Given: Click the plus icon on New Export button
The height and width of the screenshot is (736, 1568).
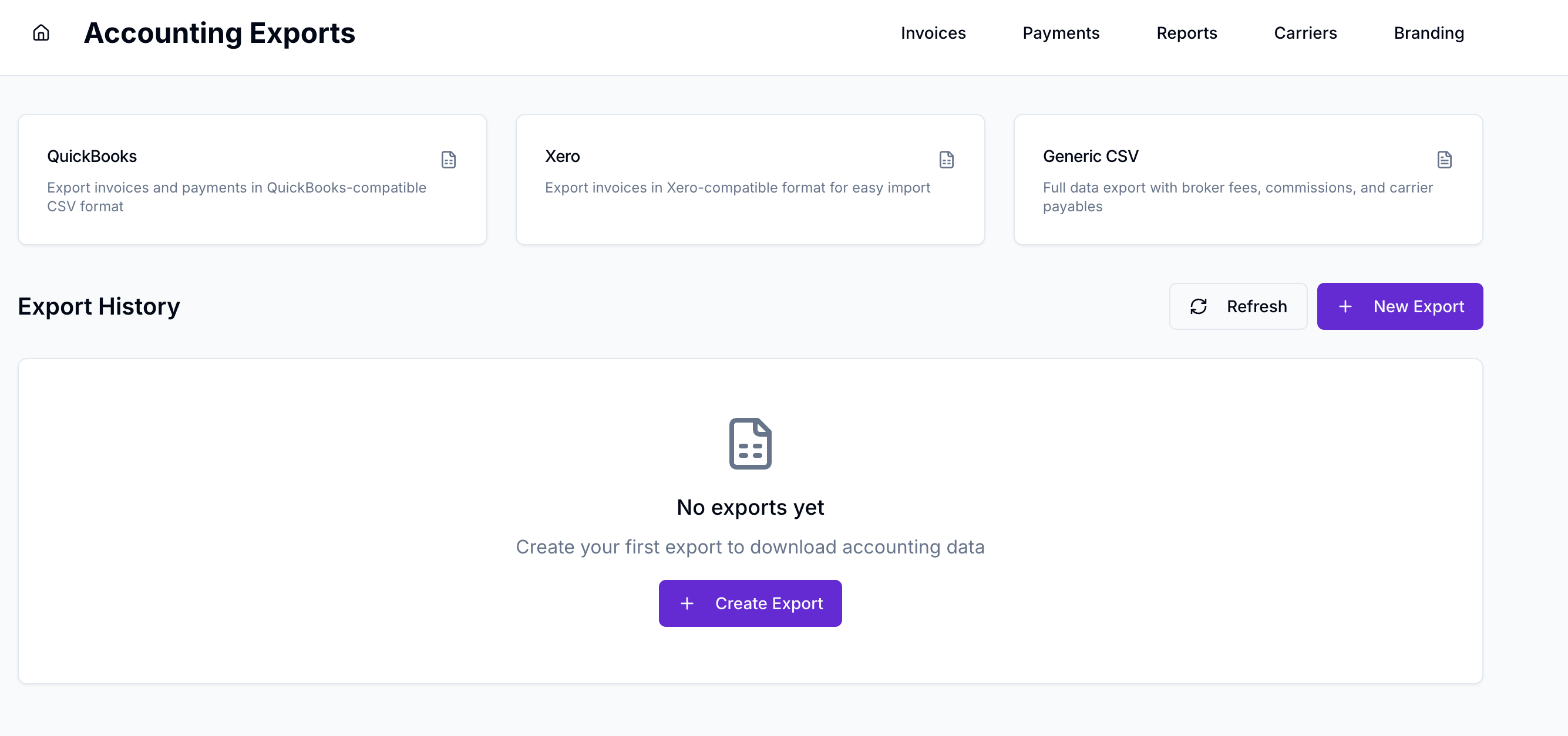Looking at the screenshot, I should tap(1345, 306).
